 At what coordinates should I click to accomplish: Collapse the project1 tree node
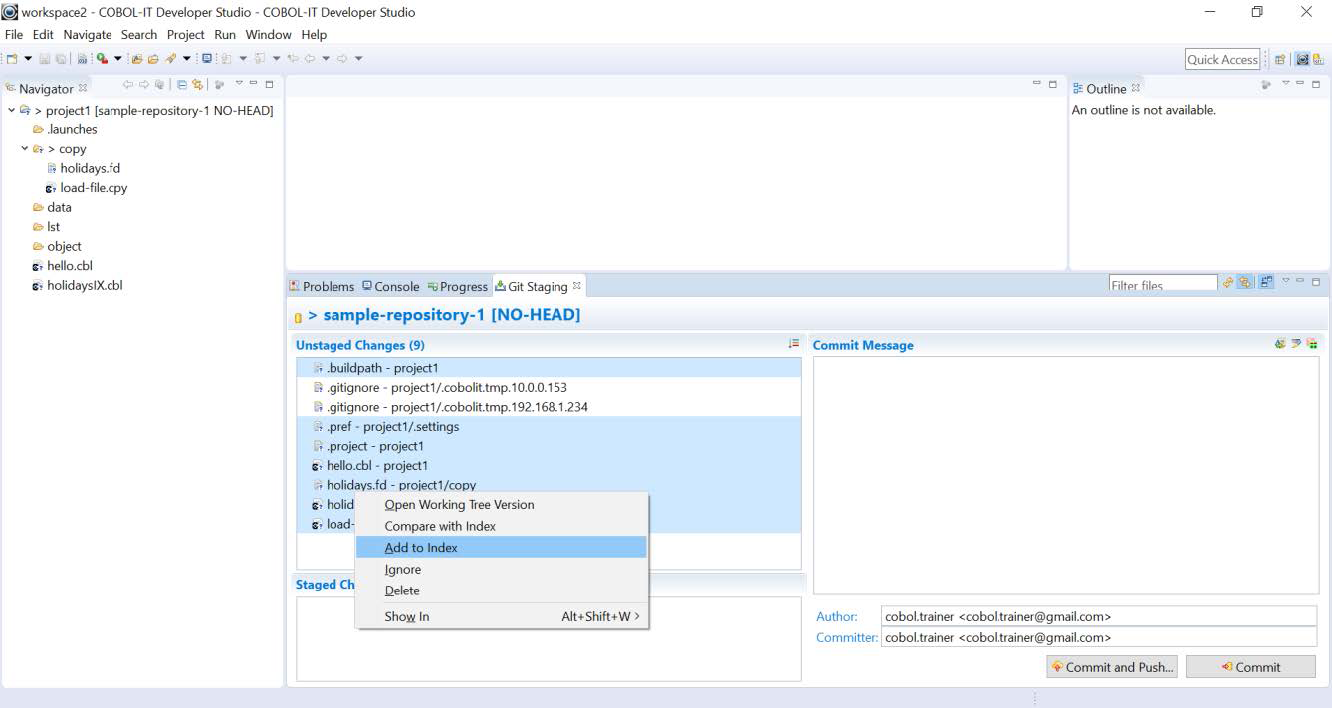point(12,110)
